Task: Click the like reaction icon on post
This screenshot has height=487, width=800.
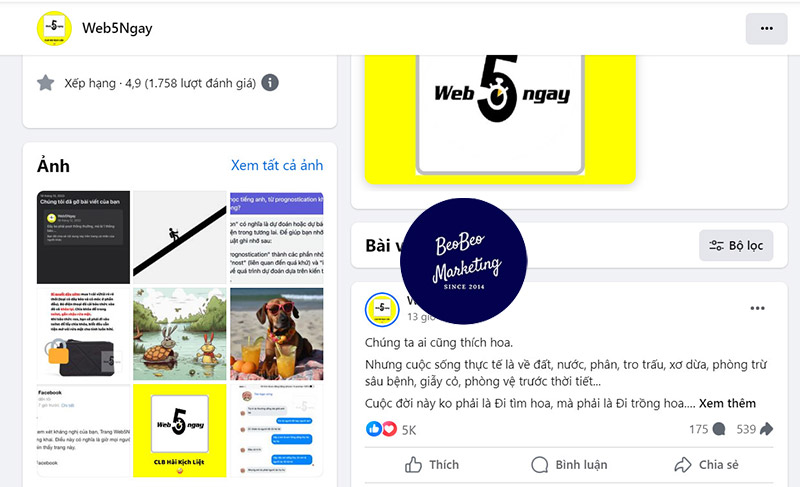Action: point(373,429)
